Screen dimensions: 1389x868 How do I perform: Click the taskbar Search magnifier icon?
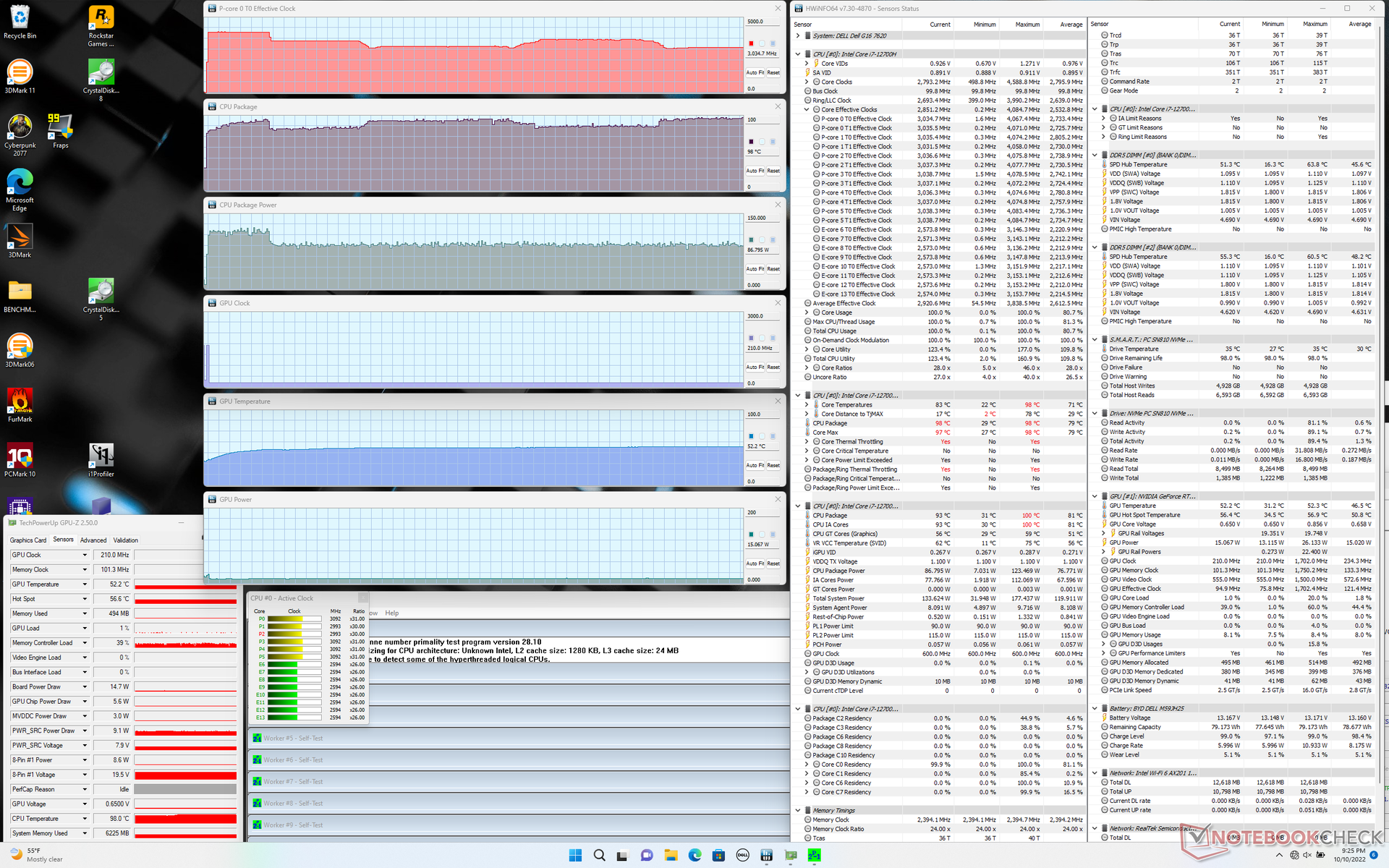tap(599, 856)
